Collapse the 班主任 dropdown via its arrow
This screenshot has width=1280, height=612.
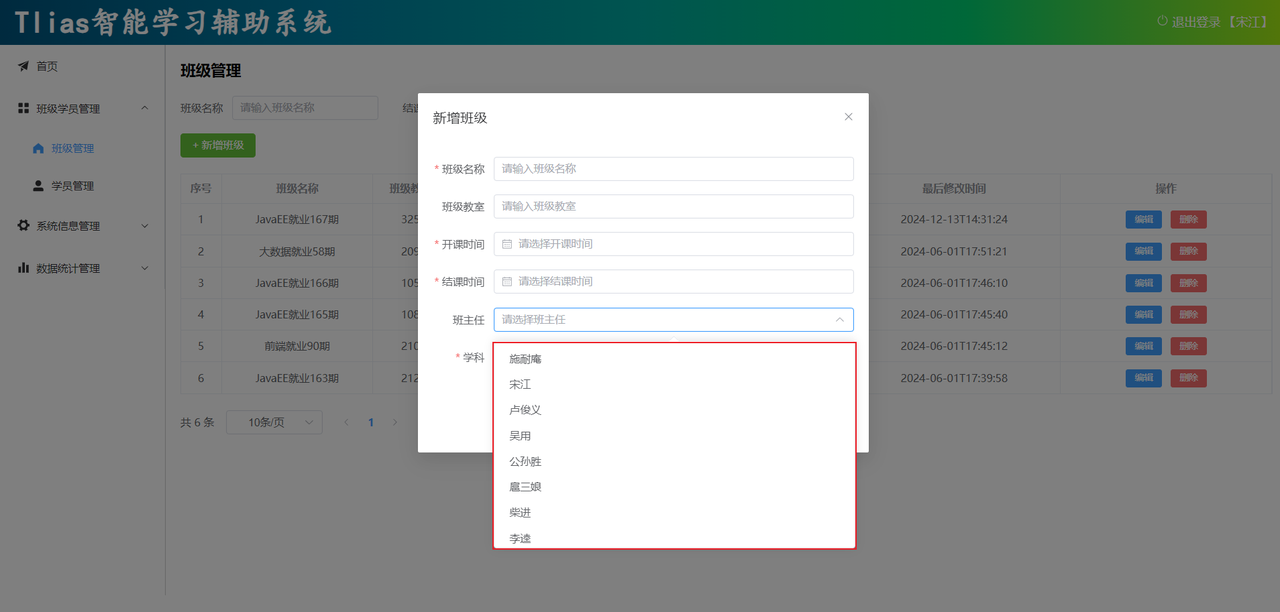click(x=840, y=319)
